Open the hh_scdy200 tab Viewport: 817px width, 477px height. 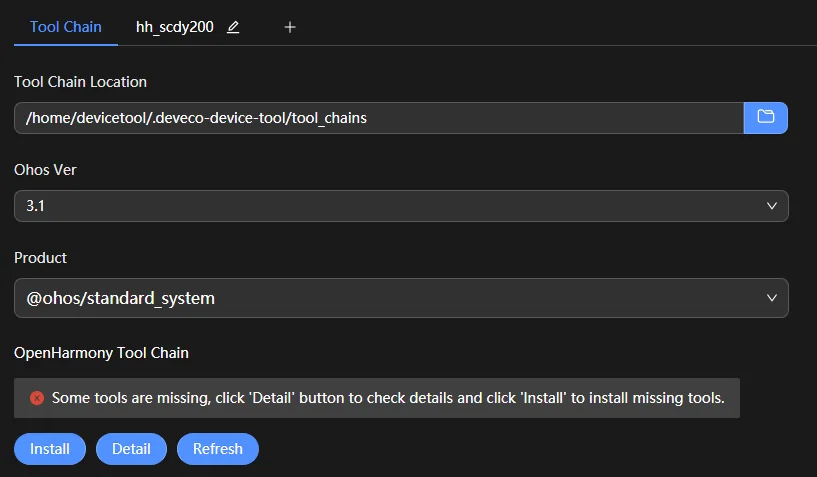175,27
